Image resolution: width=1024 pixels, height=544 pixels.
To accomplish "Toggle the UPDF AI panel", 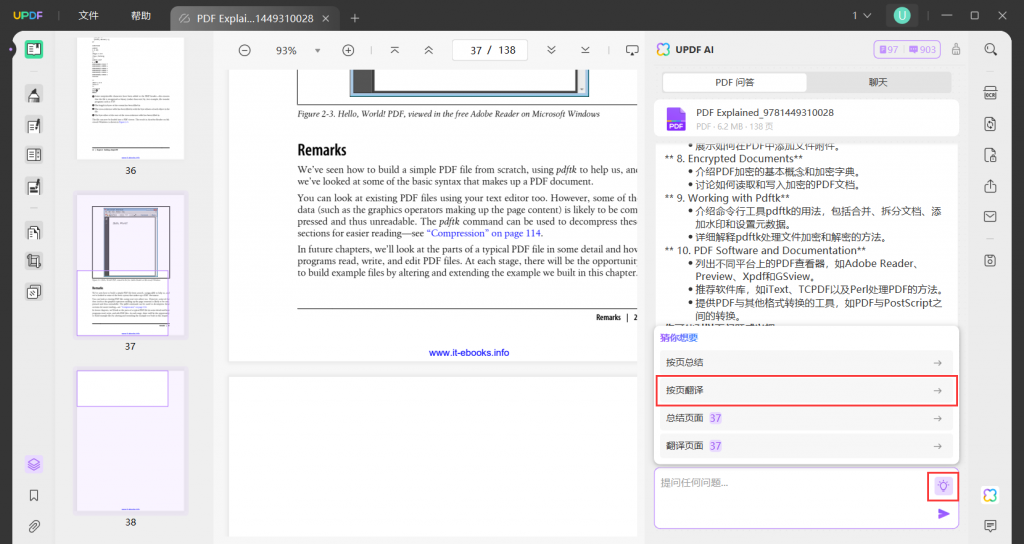I will pos(991,495).
